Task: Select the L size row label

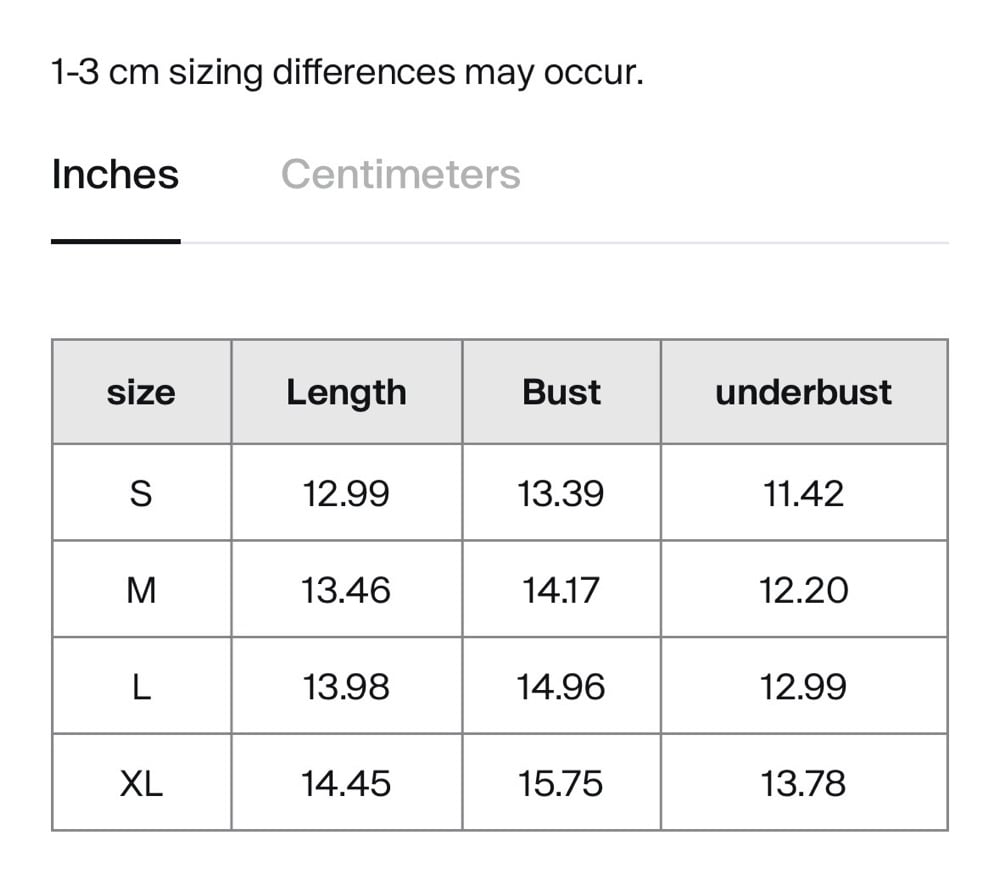Action: coord(141,687)
